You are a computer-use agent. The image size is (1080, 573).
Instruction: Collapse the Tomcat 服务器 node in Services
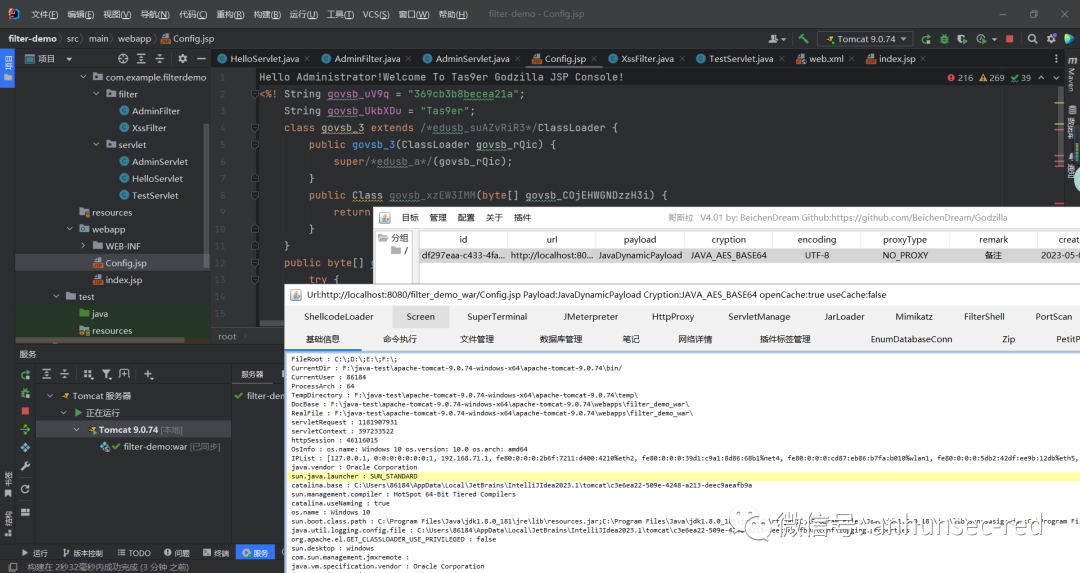(50, 396)
